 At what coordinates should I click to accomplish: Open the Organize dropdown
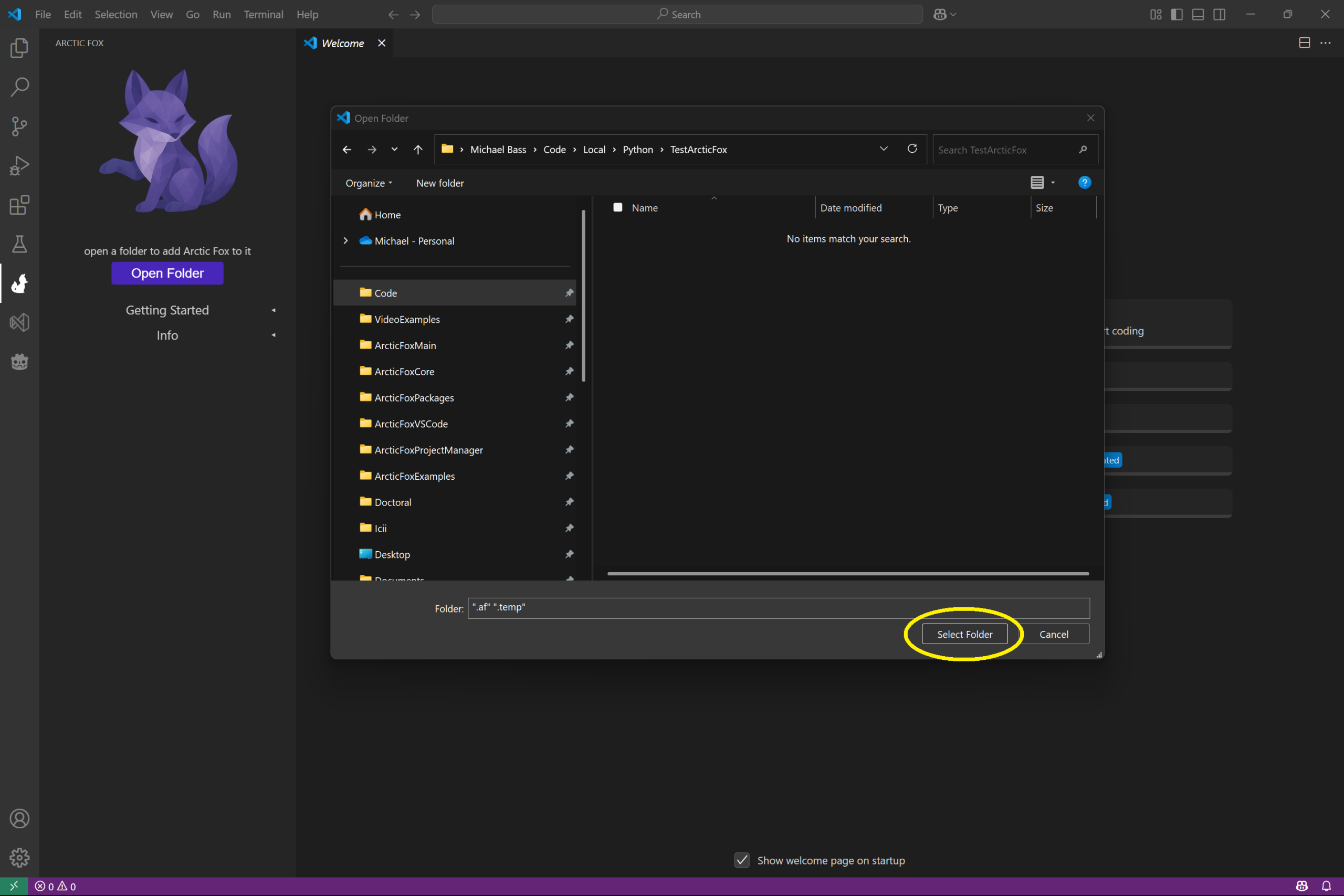click(369, 183)
